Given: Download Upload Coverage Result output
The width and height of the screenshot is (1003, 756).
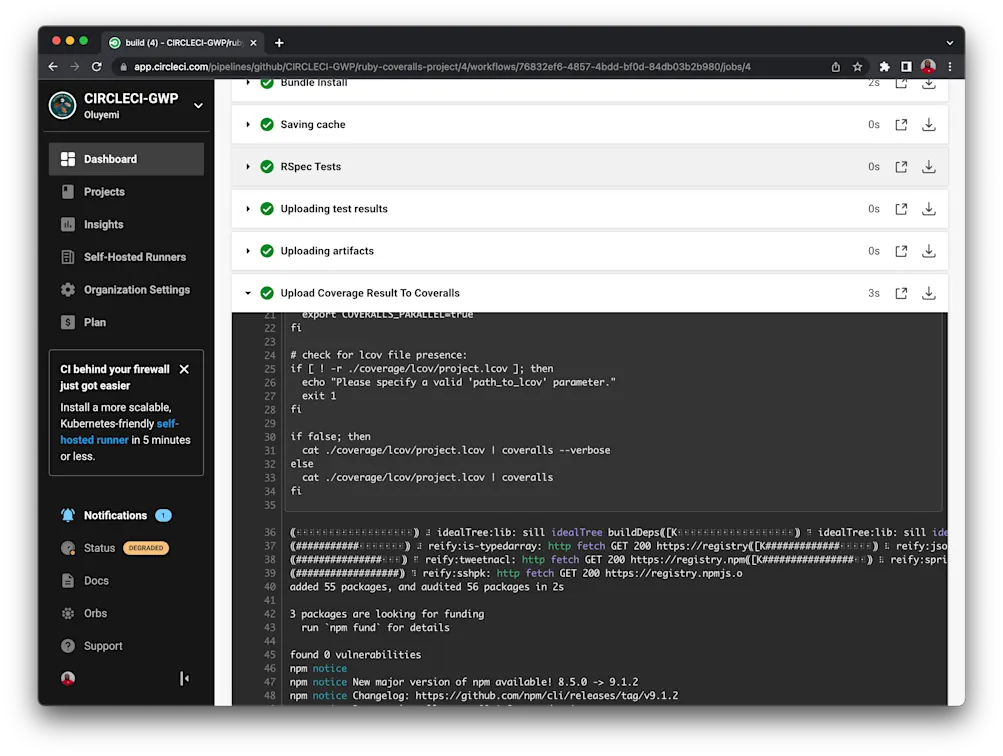Looking at the screenshot, I should 929,294.
